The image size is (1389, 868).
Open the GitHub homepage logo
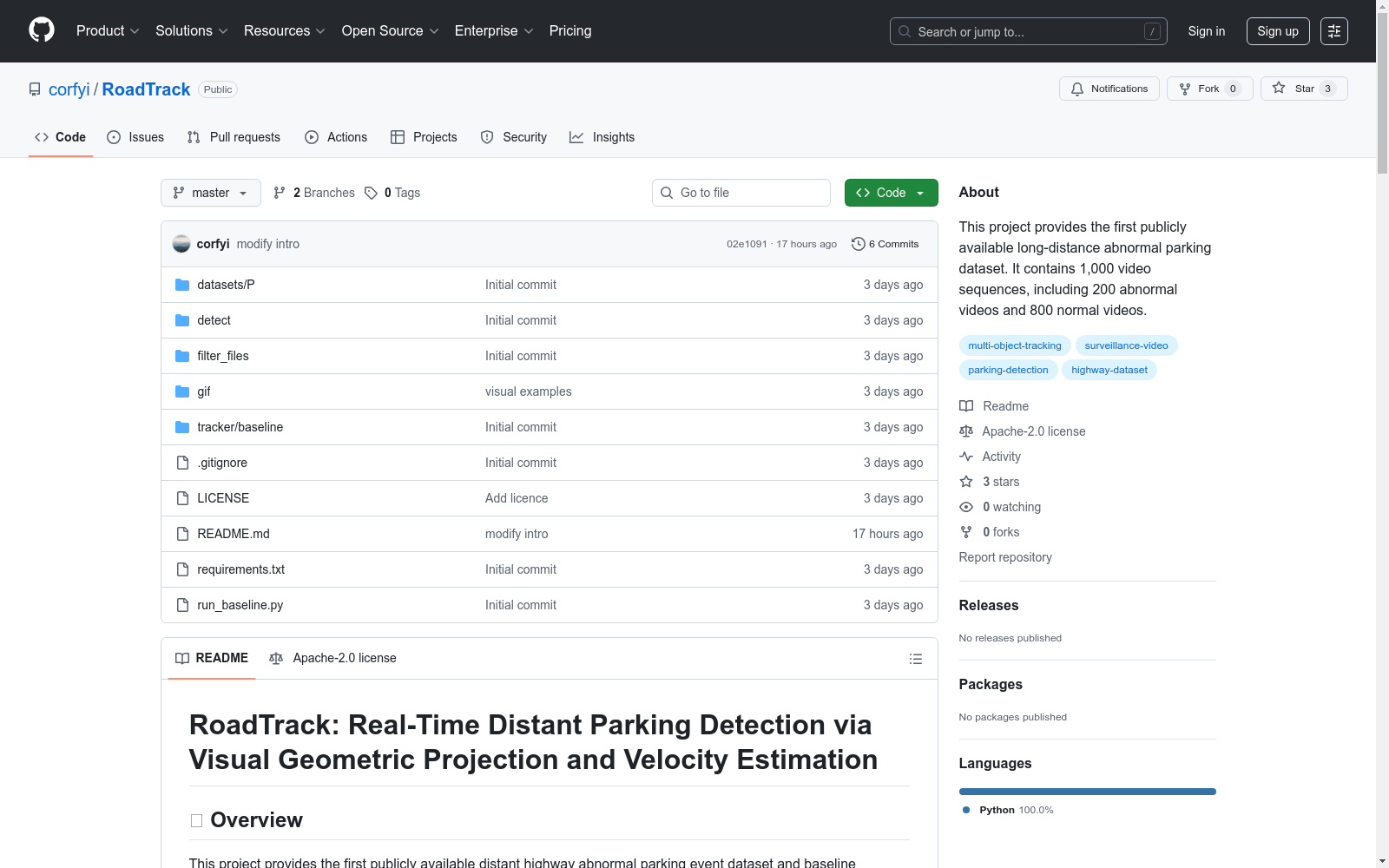(x=42, y=30)
